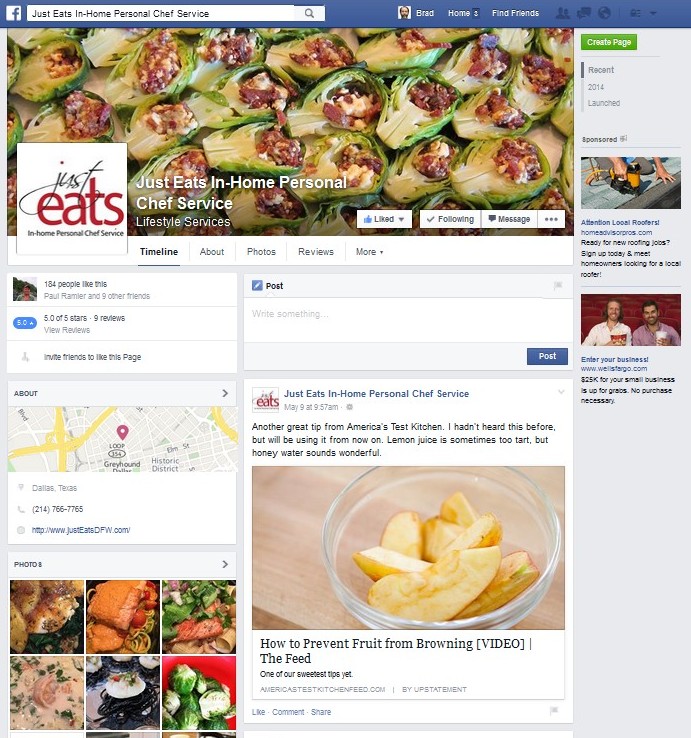Click the privacy shortcuts icon

635,13
